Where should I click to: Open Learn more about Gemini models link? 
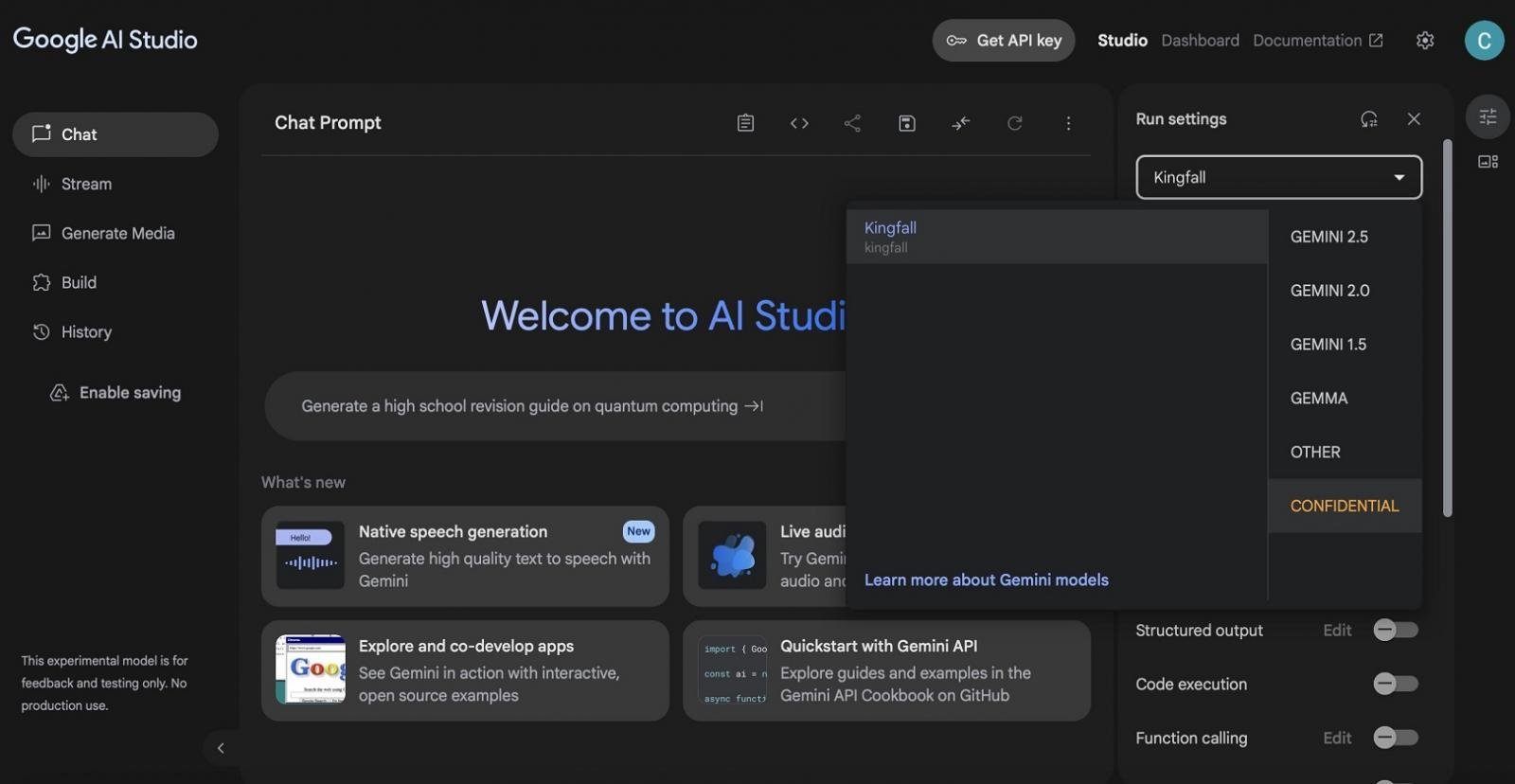(x=986, y=579)
